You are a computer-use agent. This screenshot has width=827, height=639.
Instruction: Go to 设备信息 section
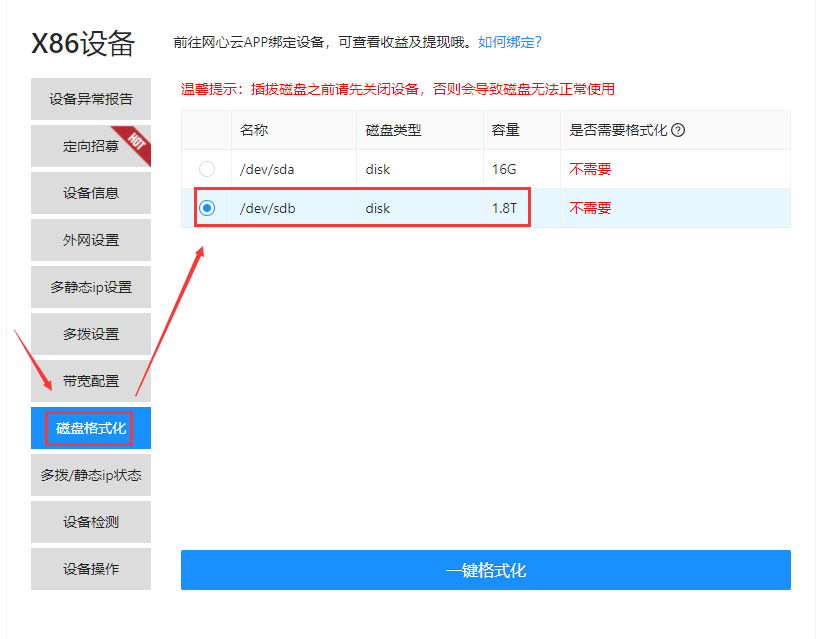(x=91, y=193)
